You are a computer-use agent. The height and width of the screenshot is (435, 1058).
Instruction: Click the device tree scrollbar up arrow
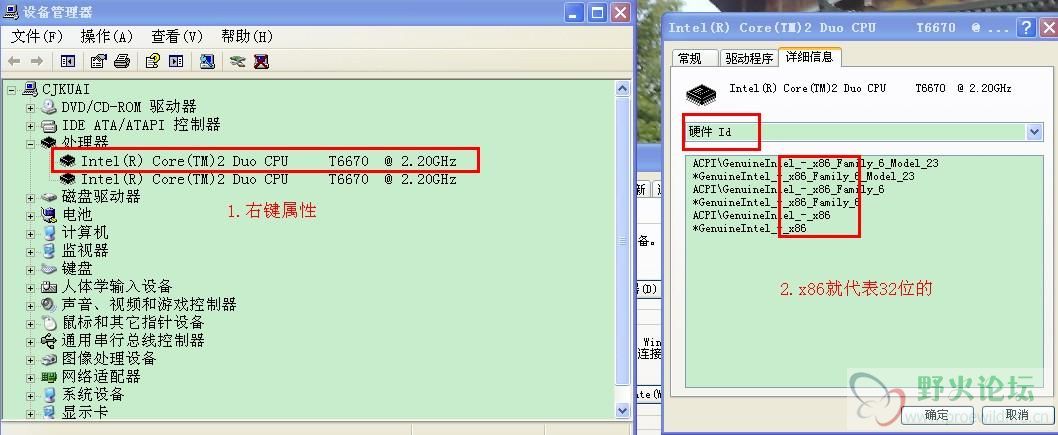pos(623,88)
